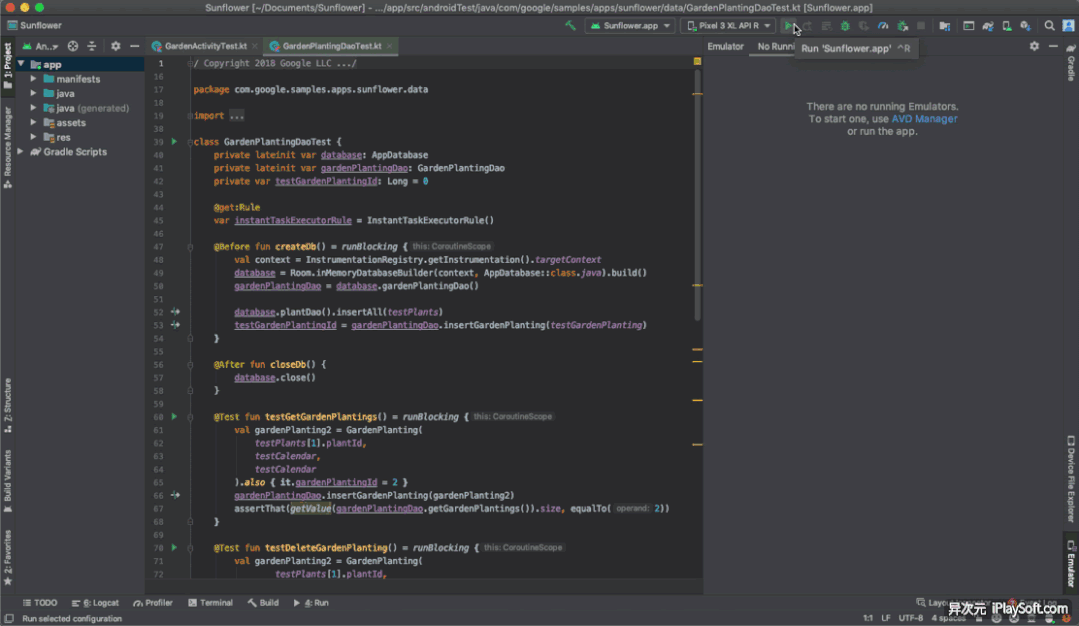Click the project panel gear settings icon

tap(115, 46)
